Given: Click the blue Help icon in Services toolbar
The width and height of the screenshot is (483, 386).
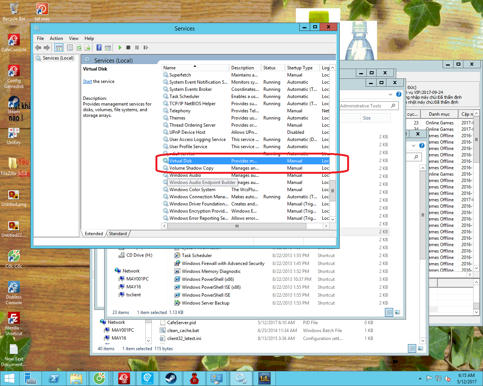Looking at the screenshot, I should point(99,48).
